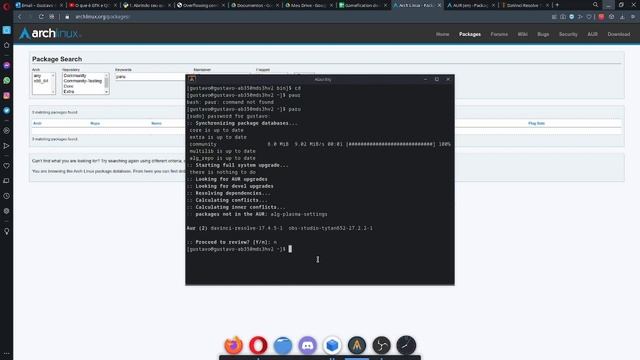The image size is (640, 360).
Task: Click the Alacritty terminal title bar
Action: [x=320, y=79]
